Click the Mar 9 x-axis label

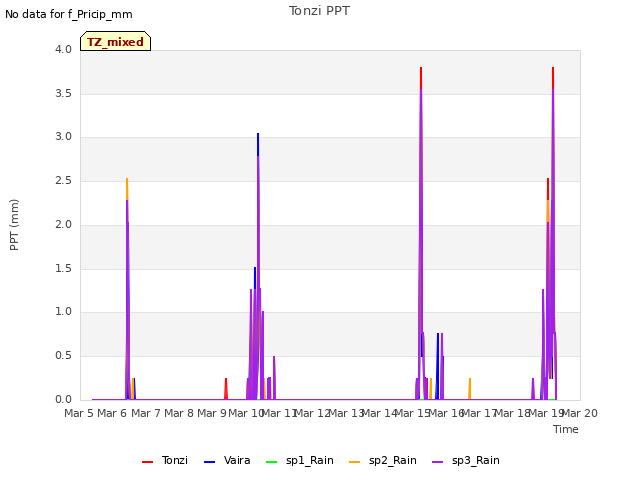click(212, 413)
